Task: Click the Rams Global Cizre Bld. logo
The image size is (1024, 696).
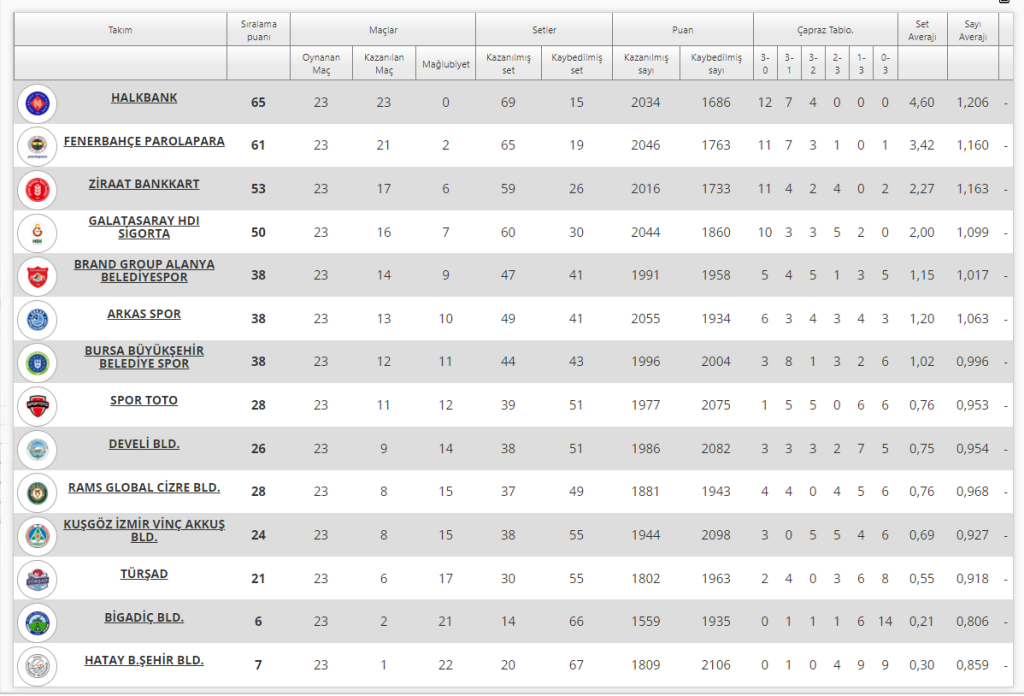Action: pyautogui.click(x=37, y=493)
